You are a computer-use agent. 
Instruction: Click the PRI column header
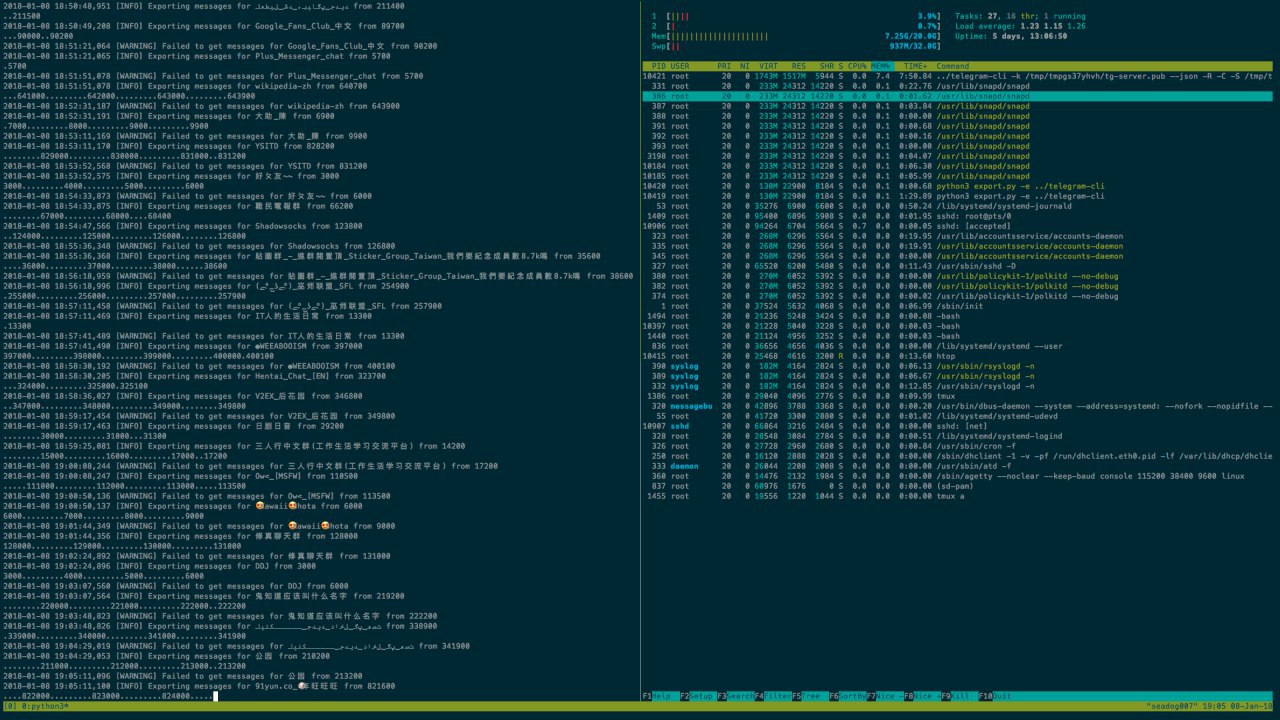pyautogui.click(x=723, y=66)
